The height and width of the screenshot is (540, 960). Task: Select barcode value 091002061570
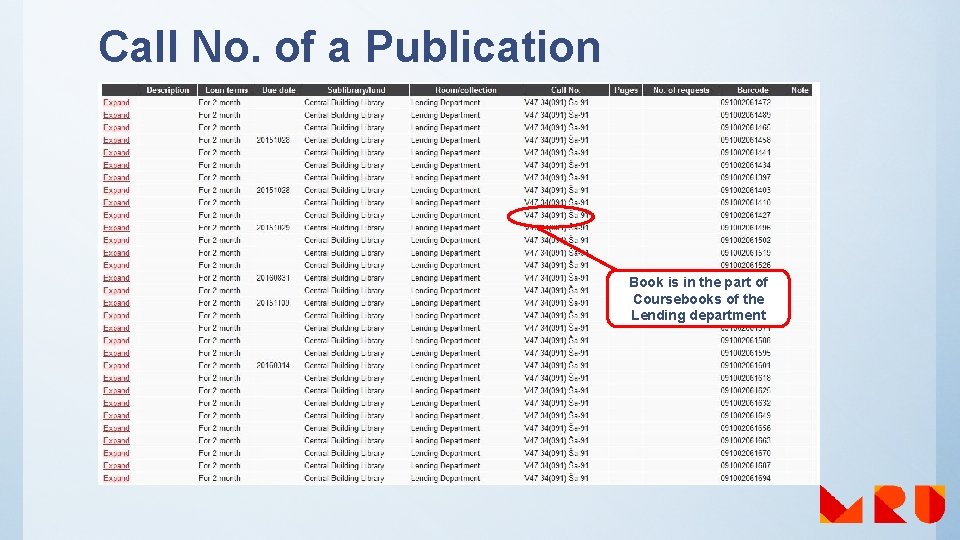pos(745,454)
